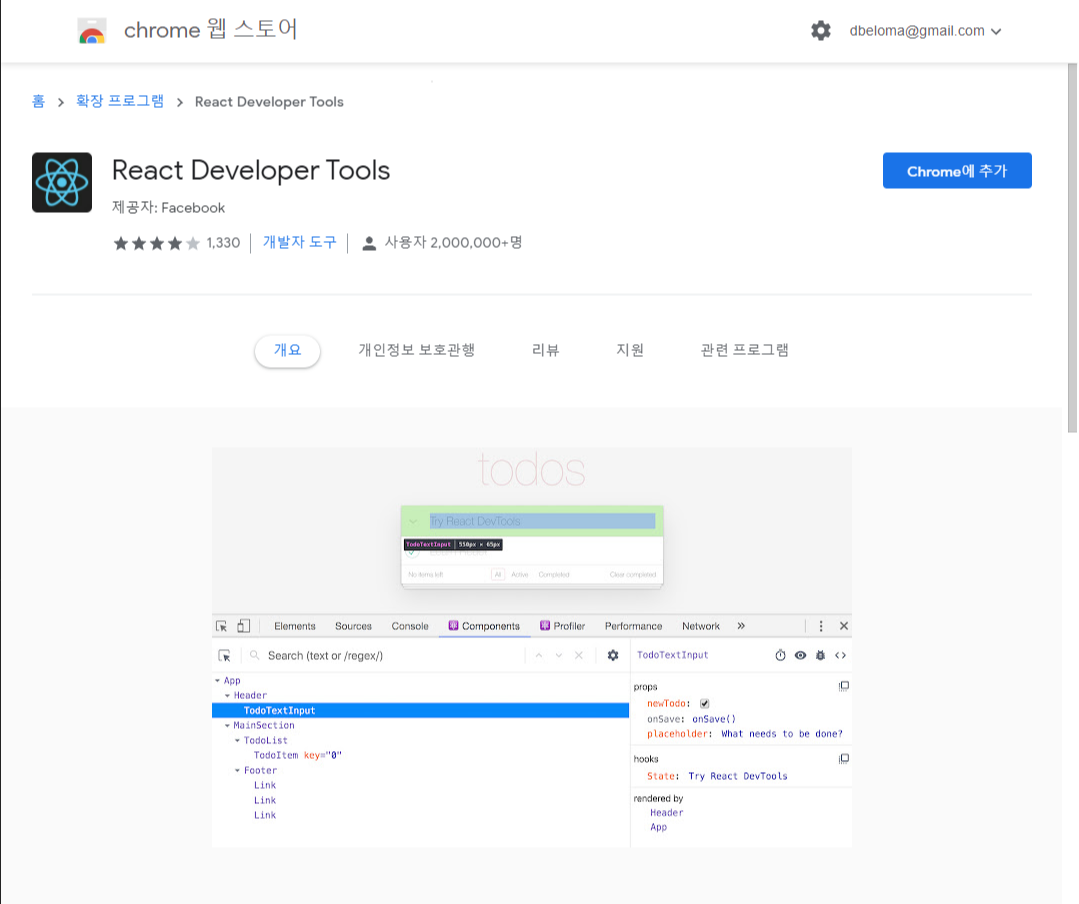Clear the component search with X icon
Viewport: 1079px width, 904px height.
(x=579, y=656)
